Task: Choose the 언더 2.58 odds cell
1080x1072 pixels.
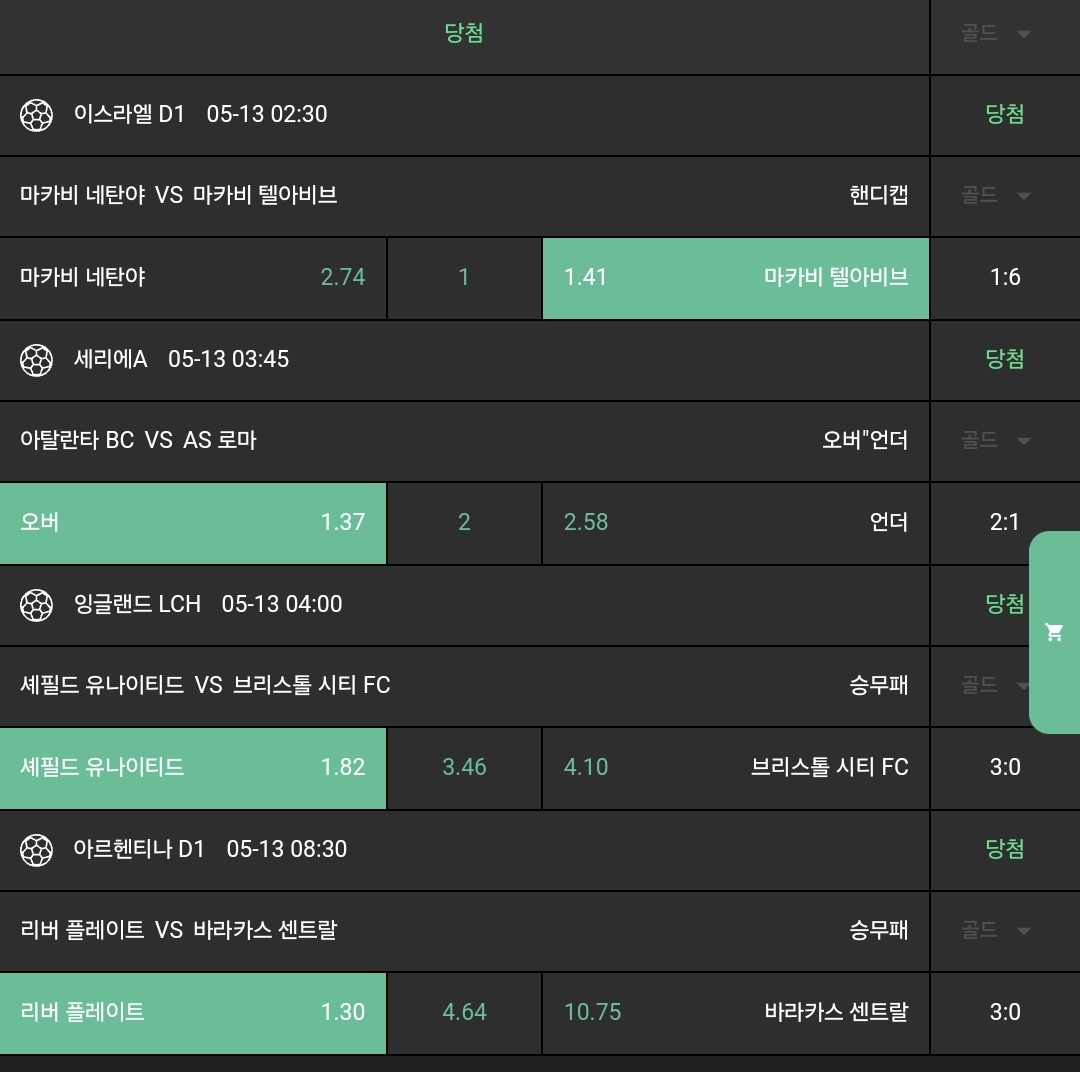Action: (x=735, y=523)
